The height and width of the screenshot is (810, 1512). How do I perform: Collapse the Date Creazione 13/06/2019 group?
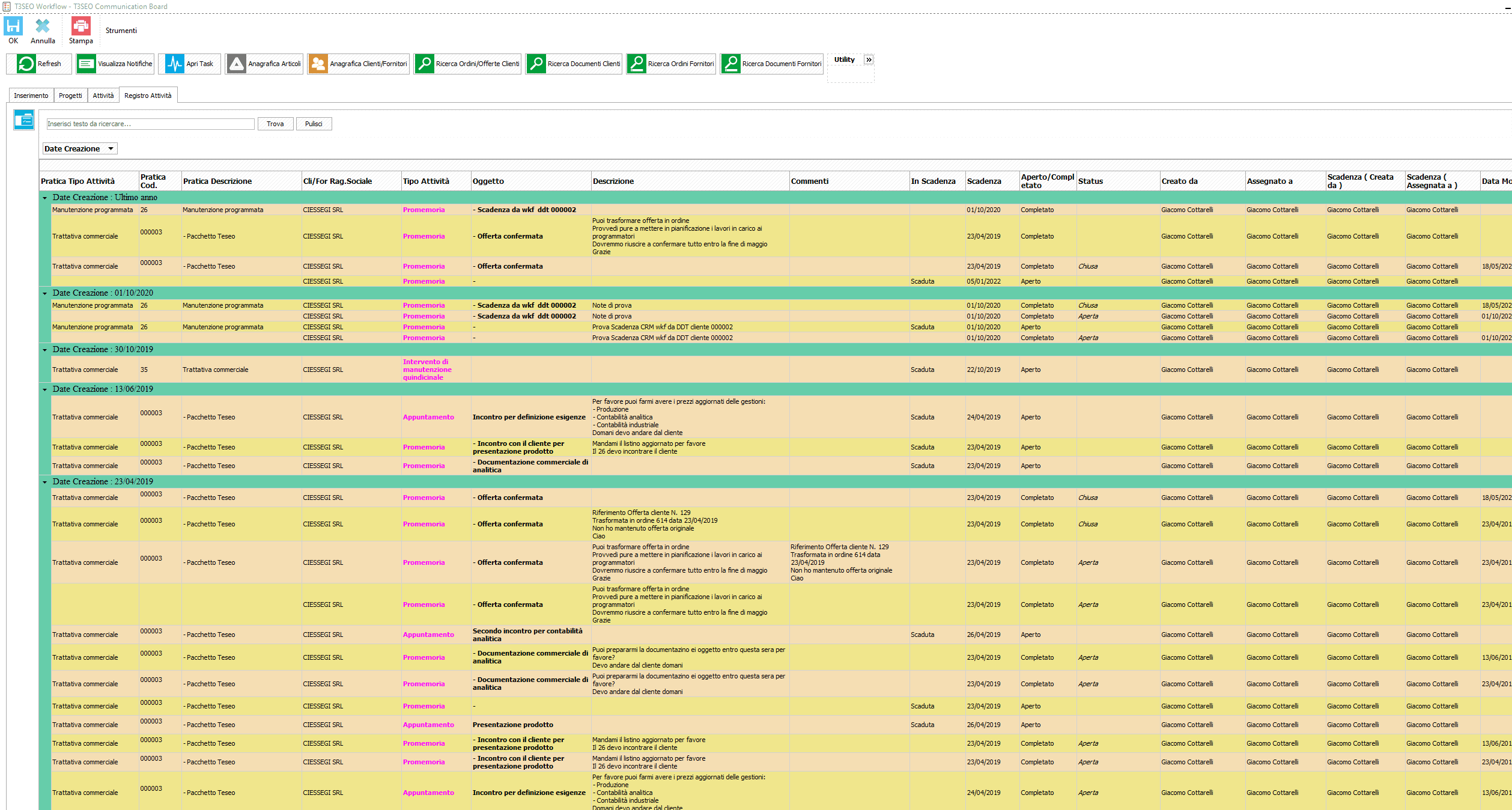(x=44, y=389)
